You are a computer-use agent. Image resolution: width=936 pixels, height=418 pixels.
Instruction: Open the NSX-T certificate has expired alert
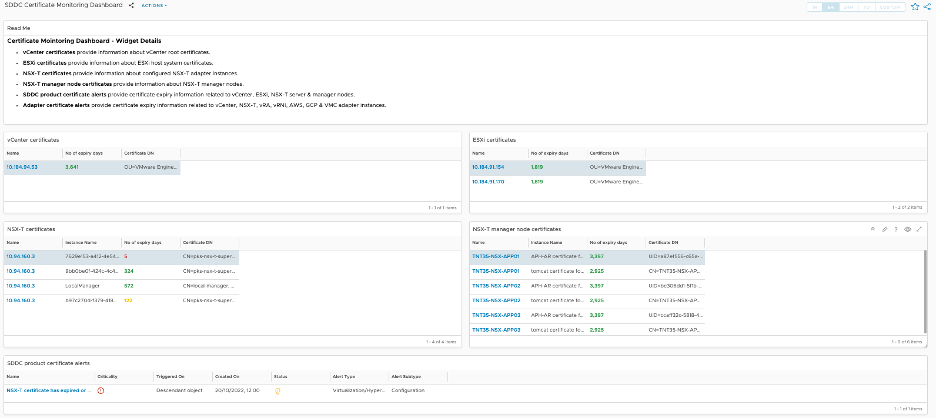(x=48, y=390)
